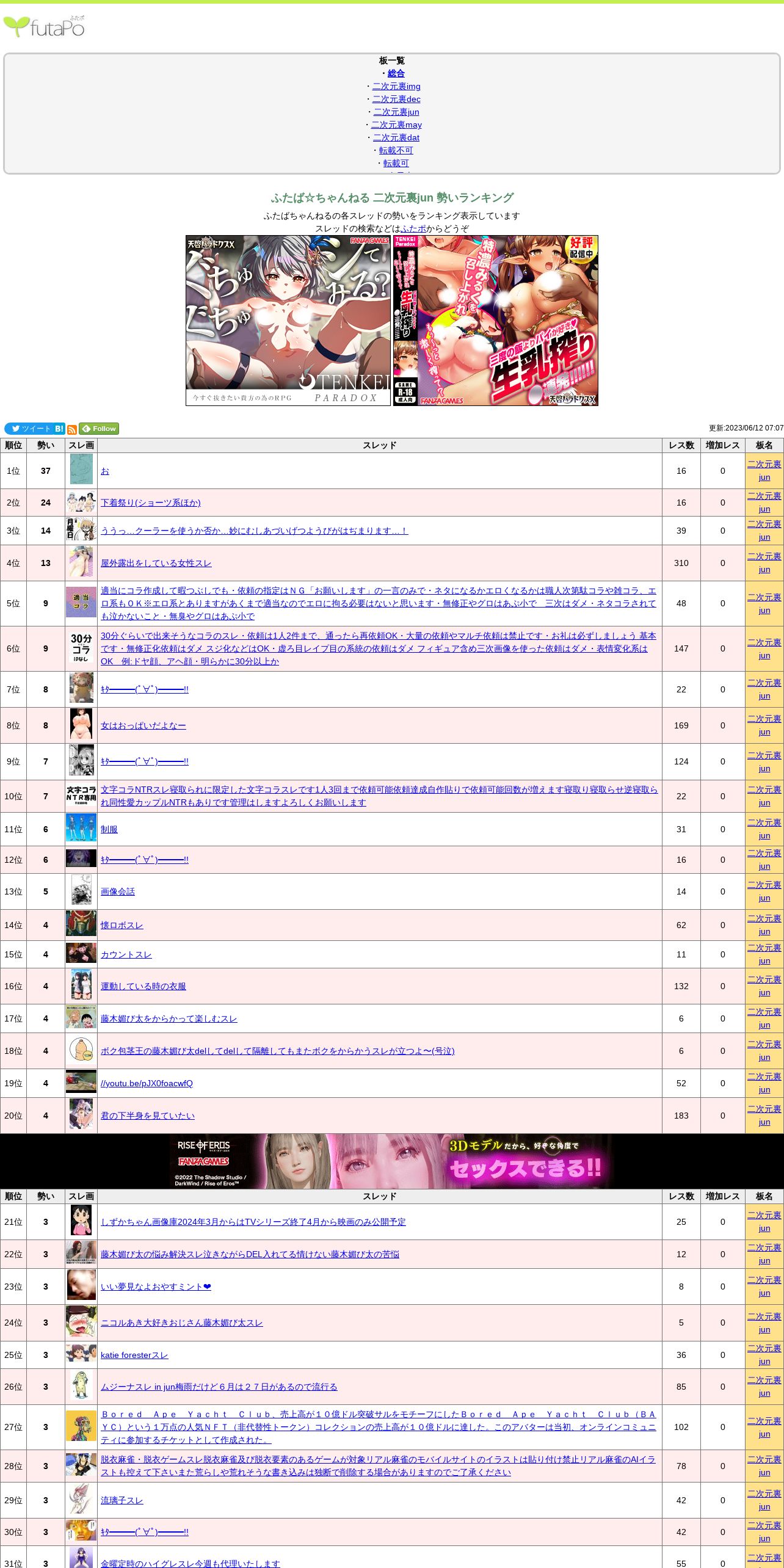Click the thumbnail for しずかちゃん画像庫 thread
The image size is (784, 1568).
pos(81,1220)
